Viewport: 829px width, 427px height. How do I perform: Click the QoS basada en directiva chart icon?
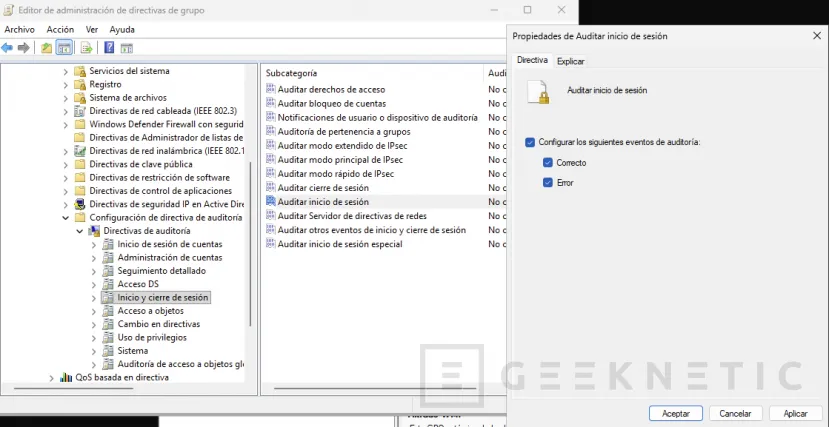point(66,377)
